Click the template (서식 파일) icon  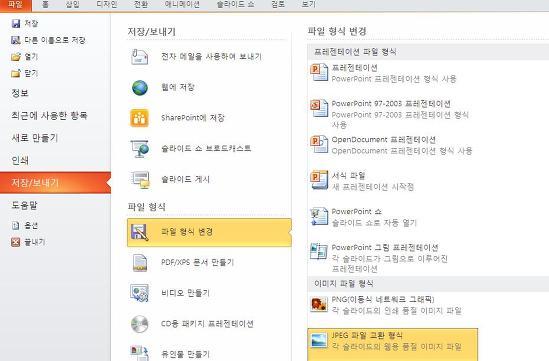click(x=319, y=180)
